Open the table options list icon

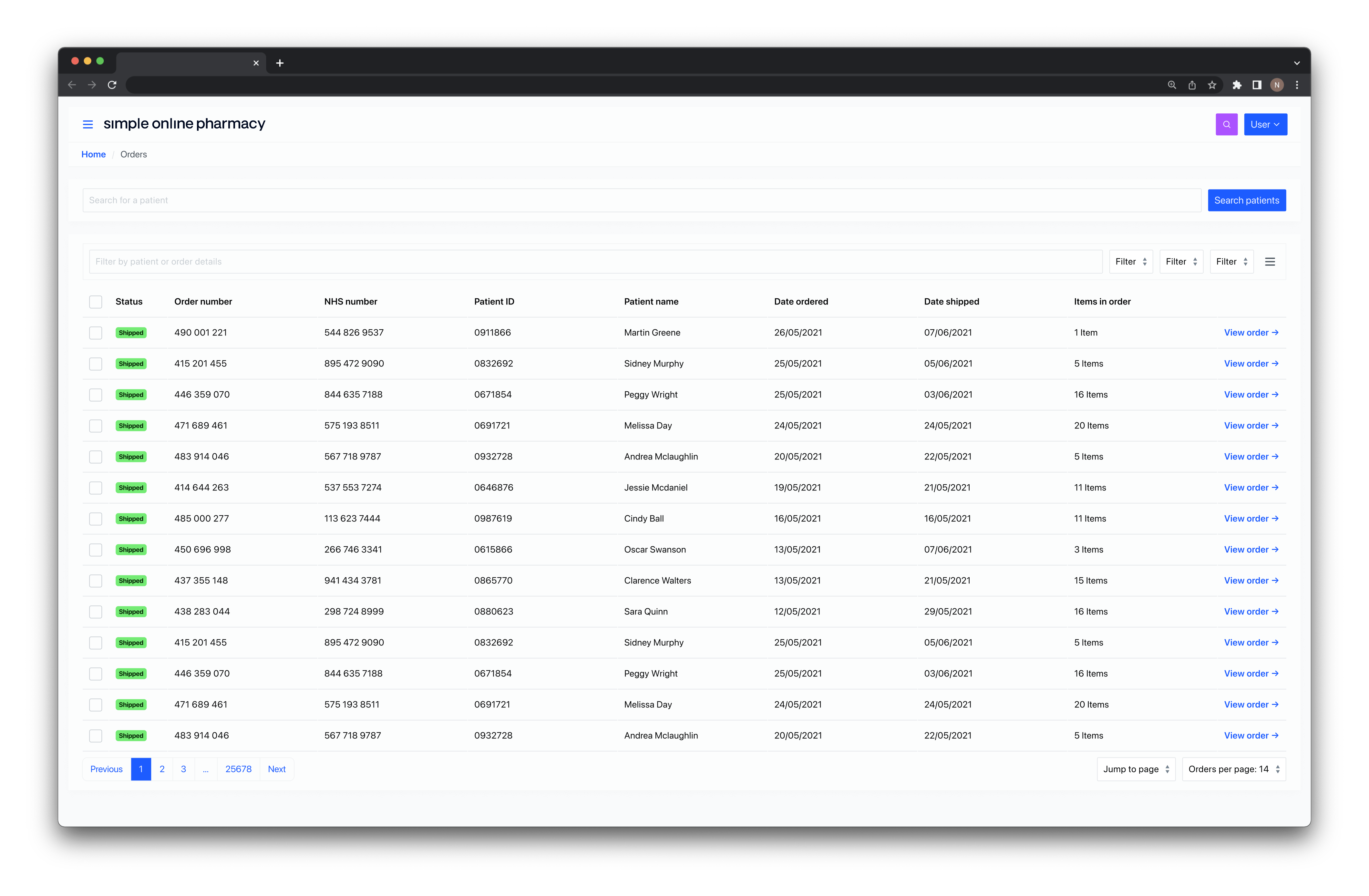pos(1270,262)
